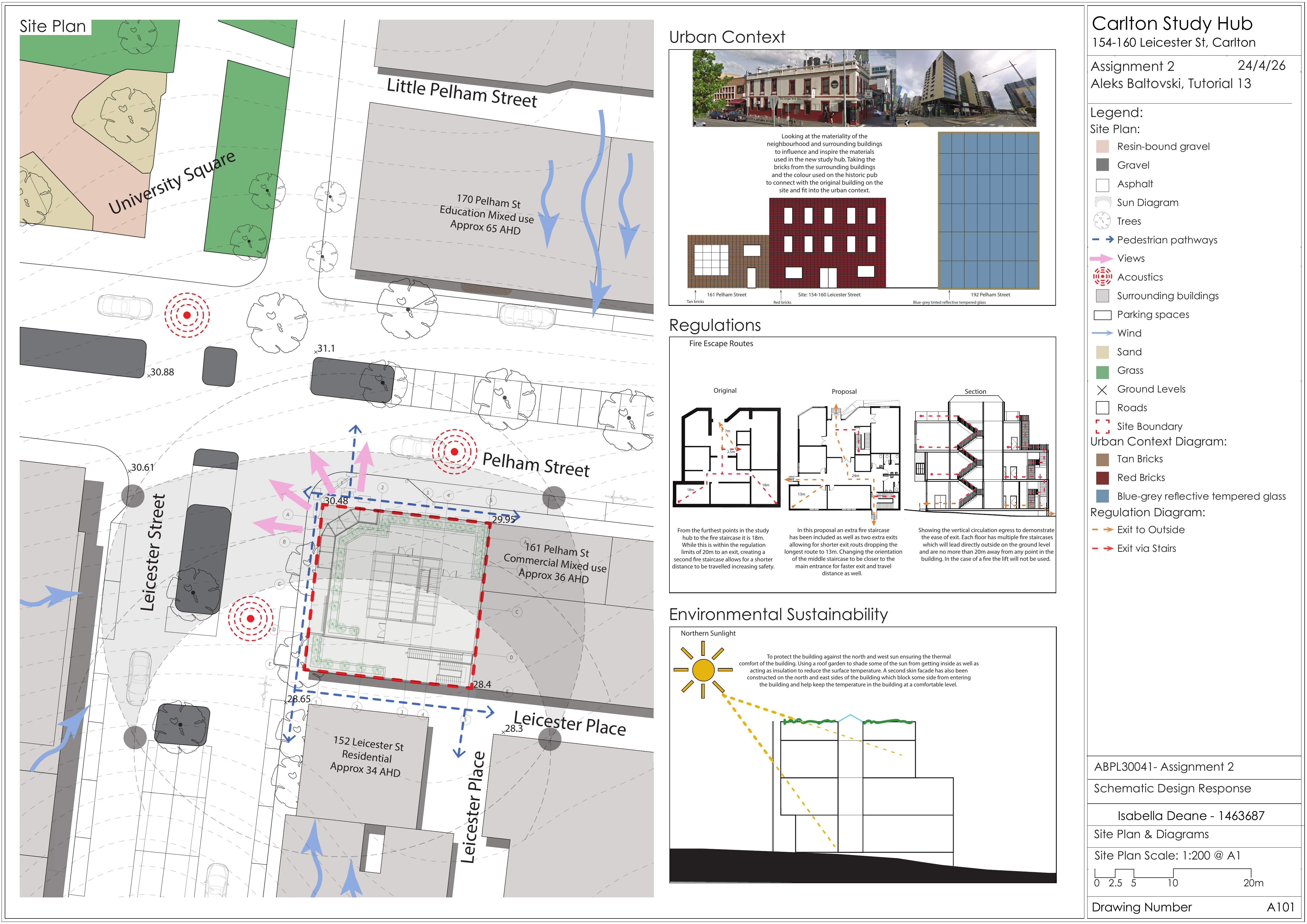Click the Sand legend swatch

tap(1102, 352)
